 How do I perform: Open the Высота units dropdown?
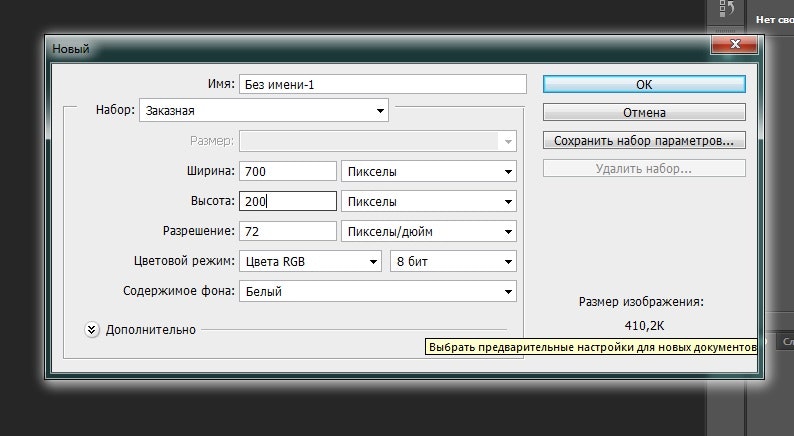429,201
